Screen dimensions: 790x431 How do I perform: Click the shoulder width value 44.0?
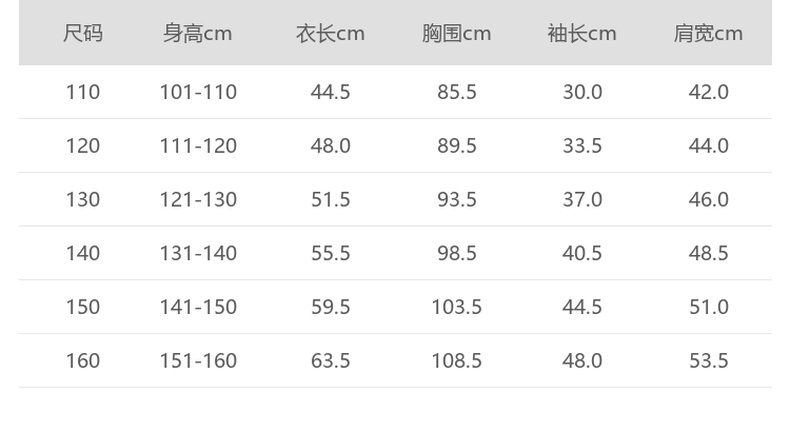click(x=708, y=146)
